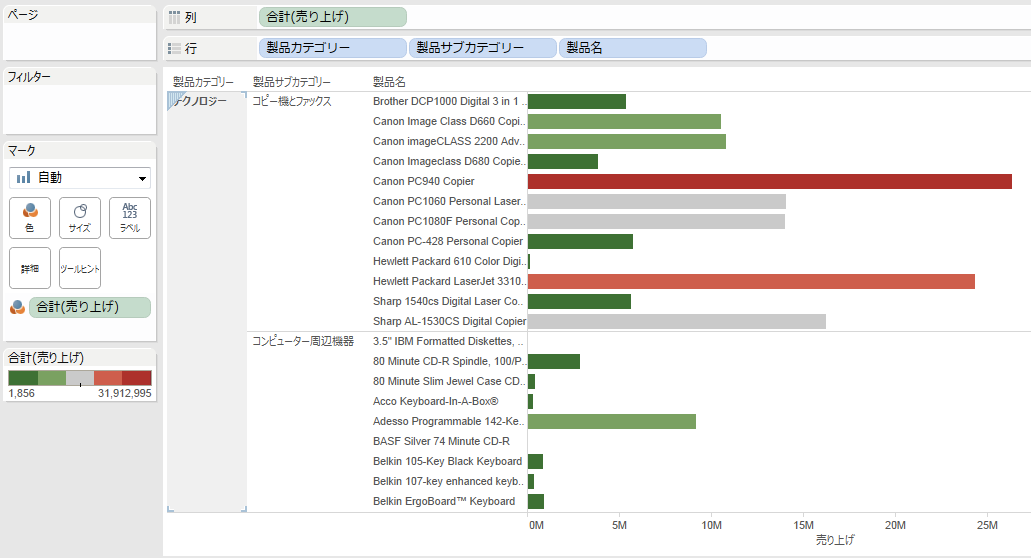Viewport: 1031px width, 558px height.
Task: Select Canon Imageclass D680 Copie.. label
Action: (x=449, y=161)
